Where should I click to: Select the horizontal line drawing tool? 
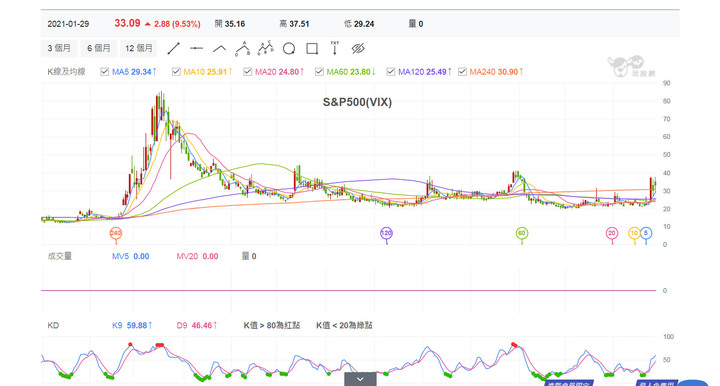197,48
